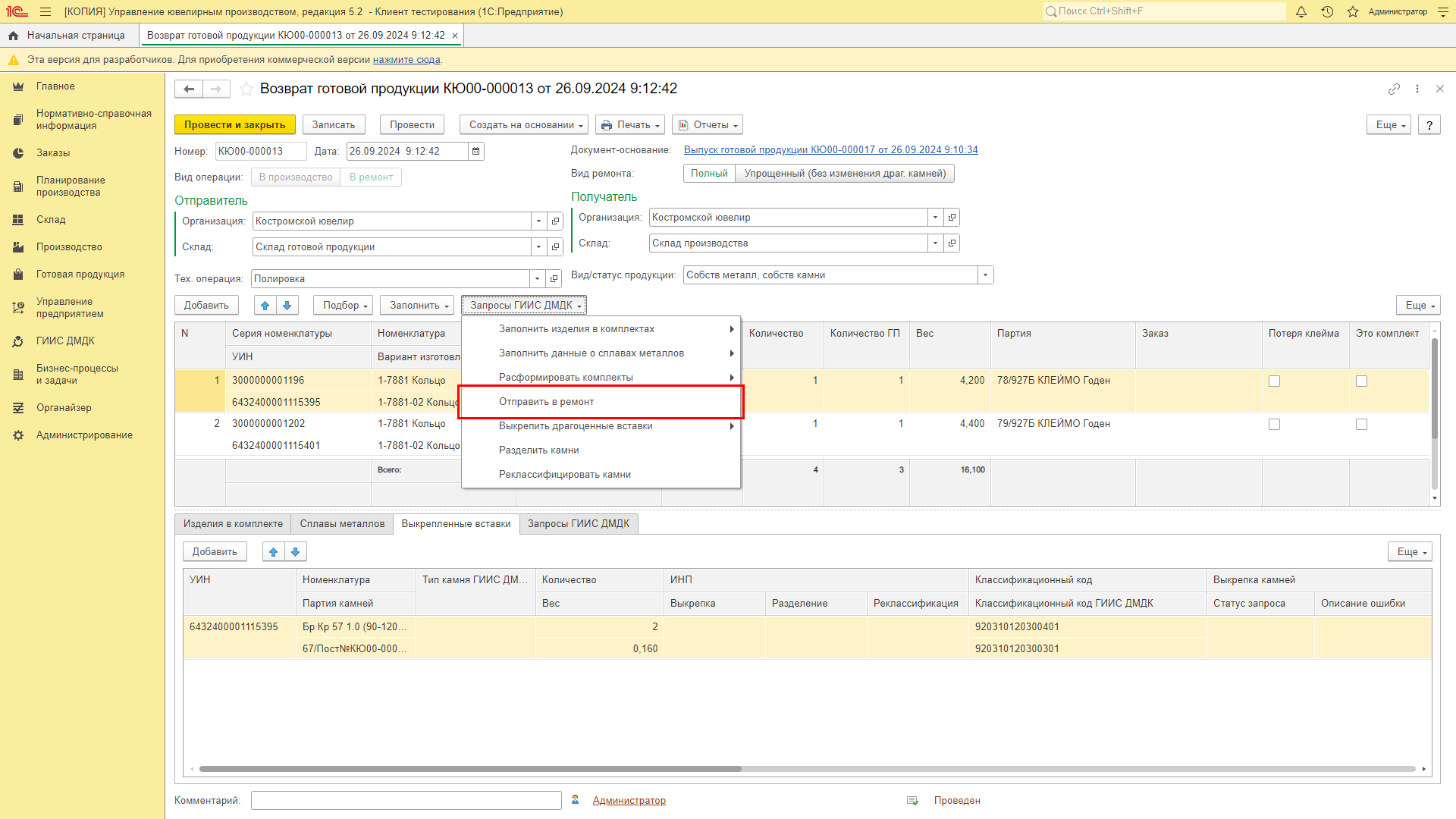This screenshot has width=1456, height=819.
Task: Toggle Потеря клейма checkbox for row 1
Action: point(1274,381)
